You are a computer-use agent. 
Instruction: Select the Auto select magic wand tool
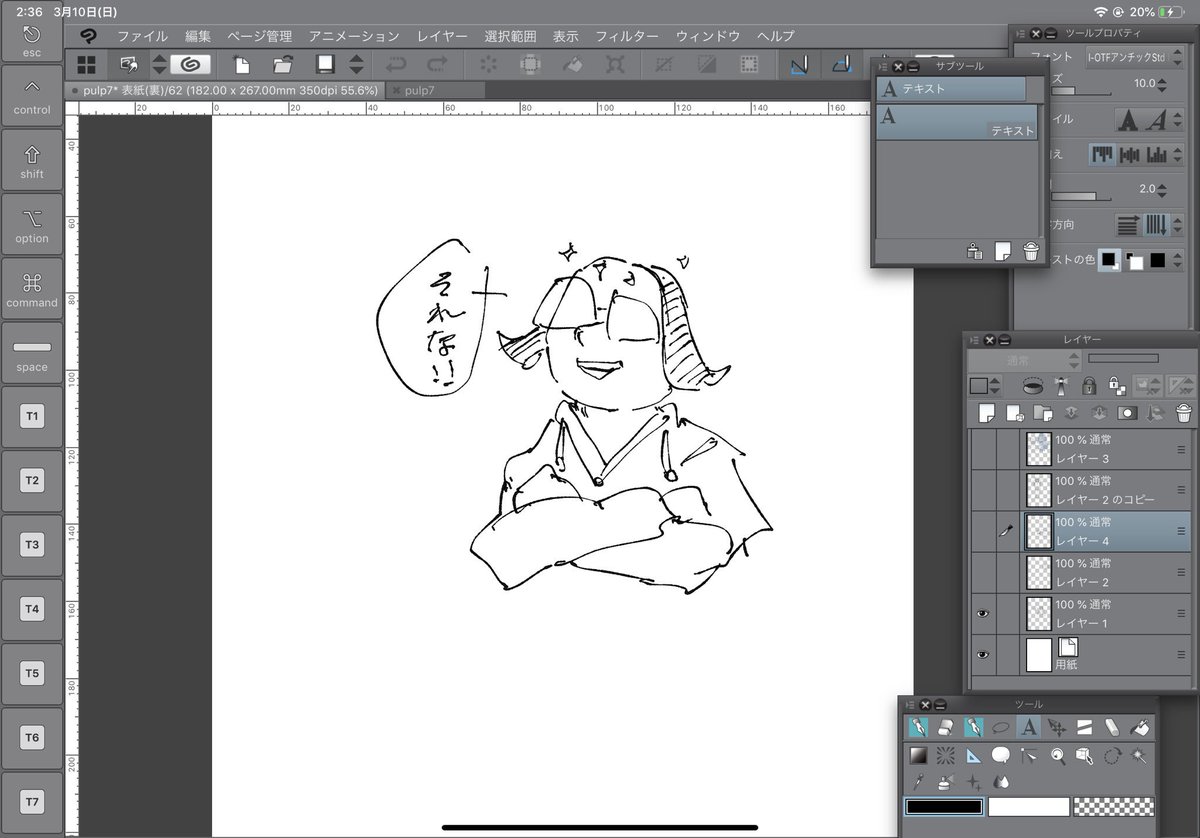[x=1138, y=755]
